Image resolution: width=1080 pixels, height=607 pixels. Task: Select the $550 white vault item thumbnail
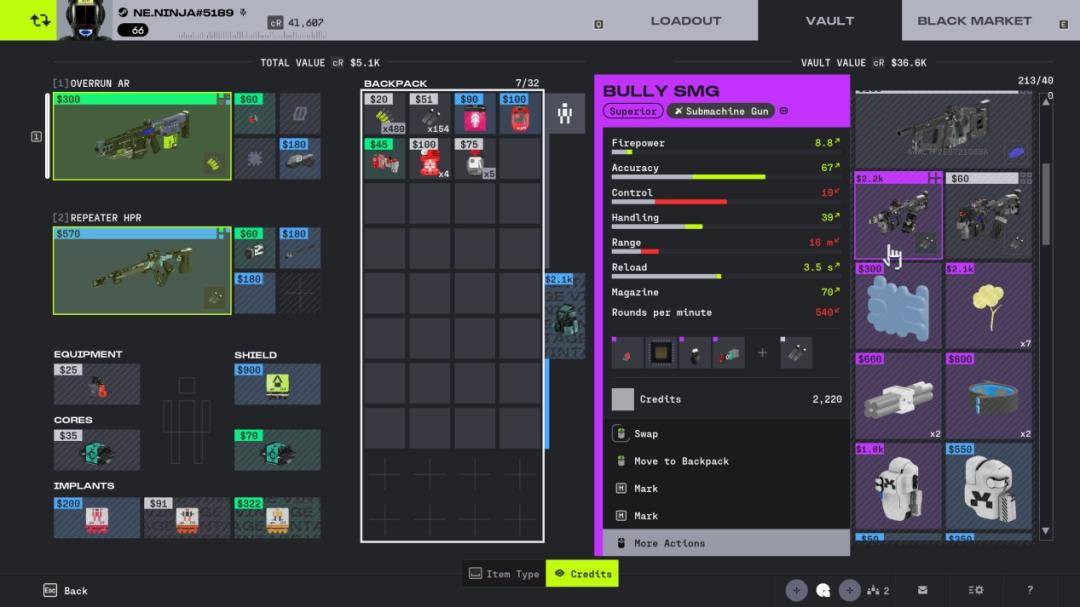(x=988, y=487)
